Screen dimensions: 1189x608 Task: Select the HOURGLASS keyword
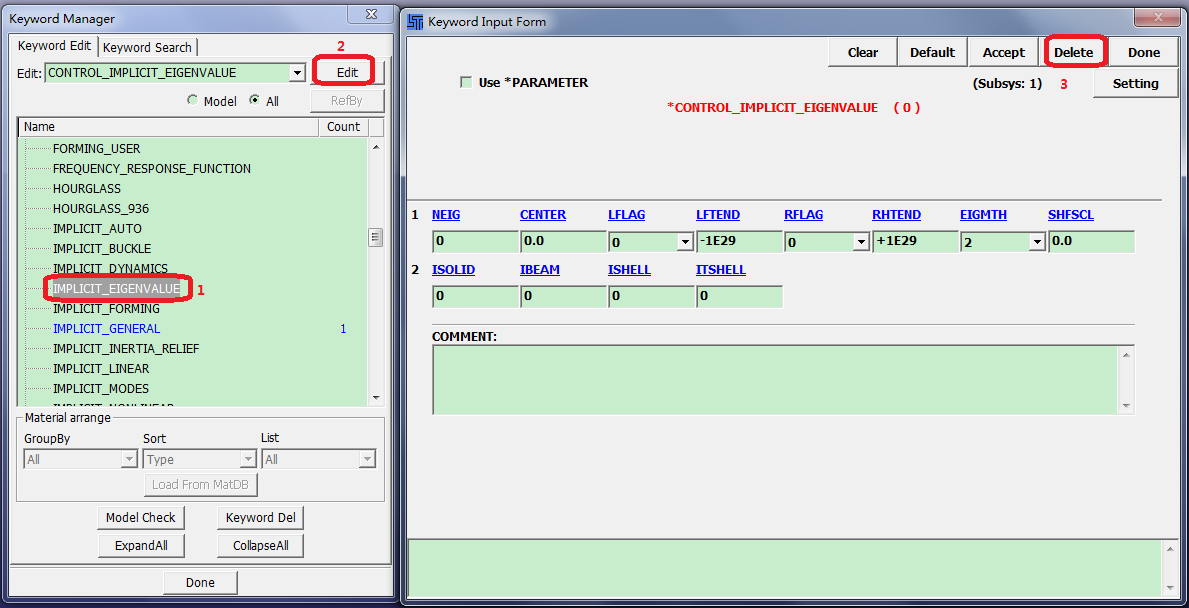pyautogui.click(x=86, y=188)
